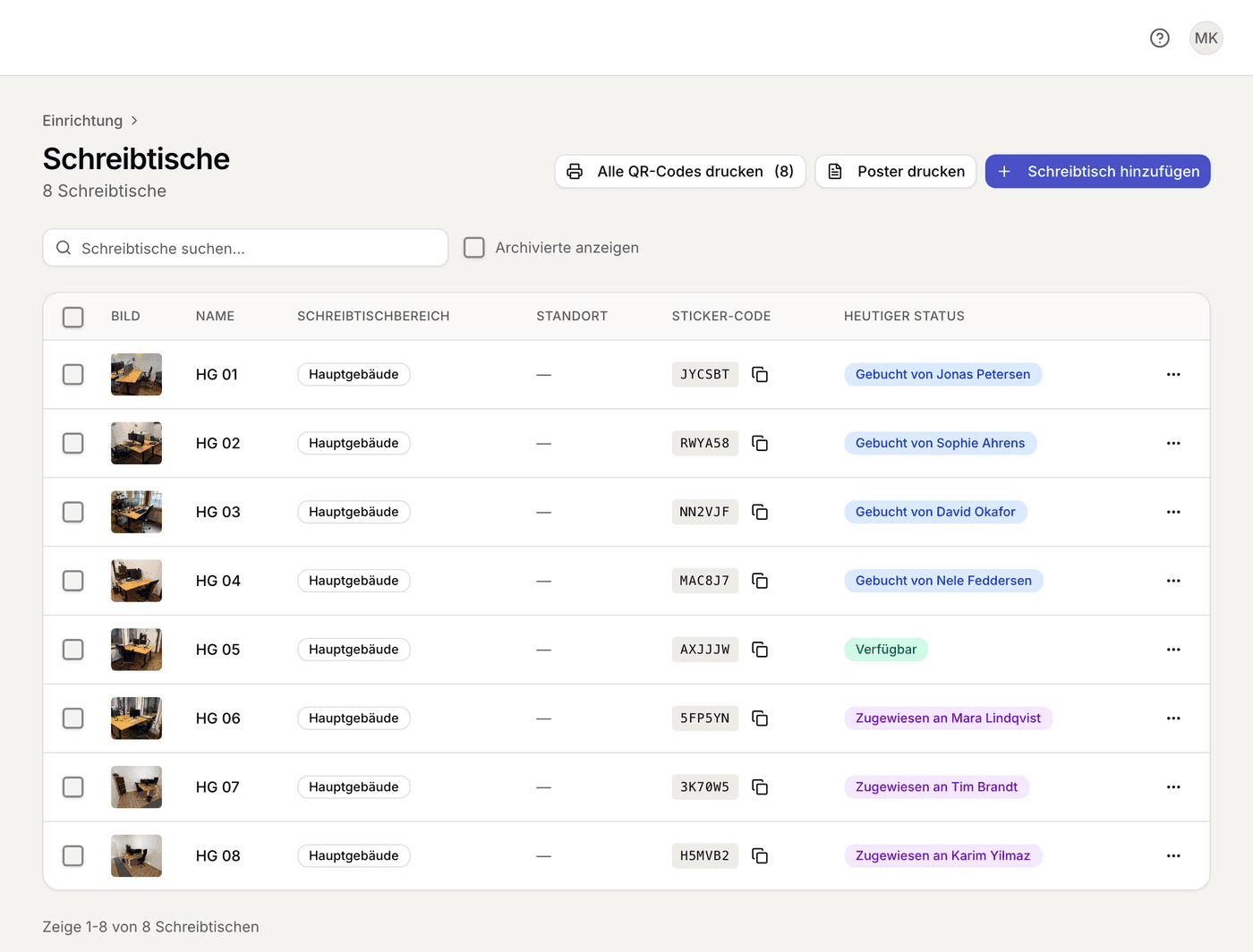The image size is (1253, 952).
Task: Copy sticker code 3K70W5
Action: tap(760, 787)
